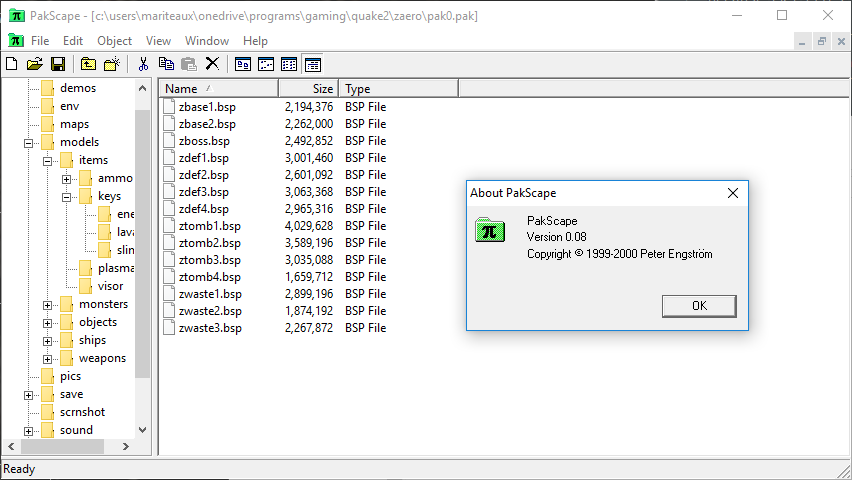This screenshot has width=852, height=480.
Task: Switch to Large Icons view icon
Action: 243,65
